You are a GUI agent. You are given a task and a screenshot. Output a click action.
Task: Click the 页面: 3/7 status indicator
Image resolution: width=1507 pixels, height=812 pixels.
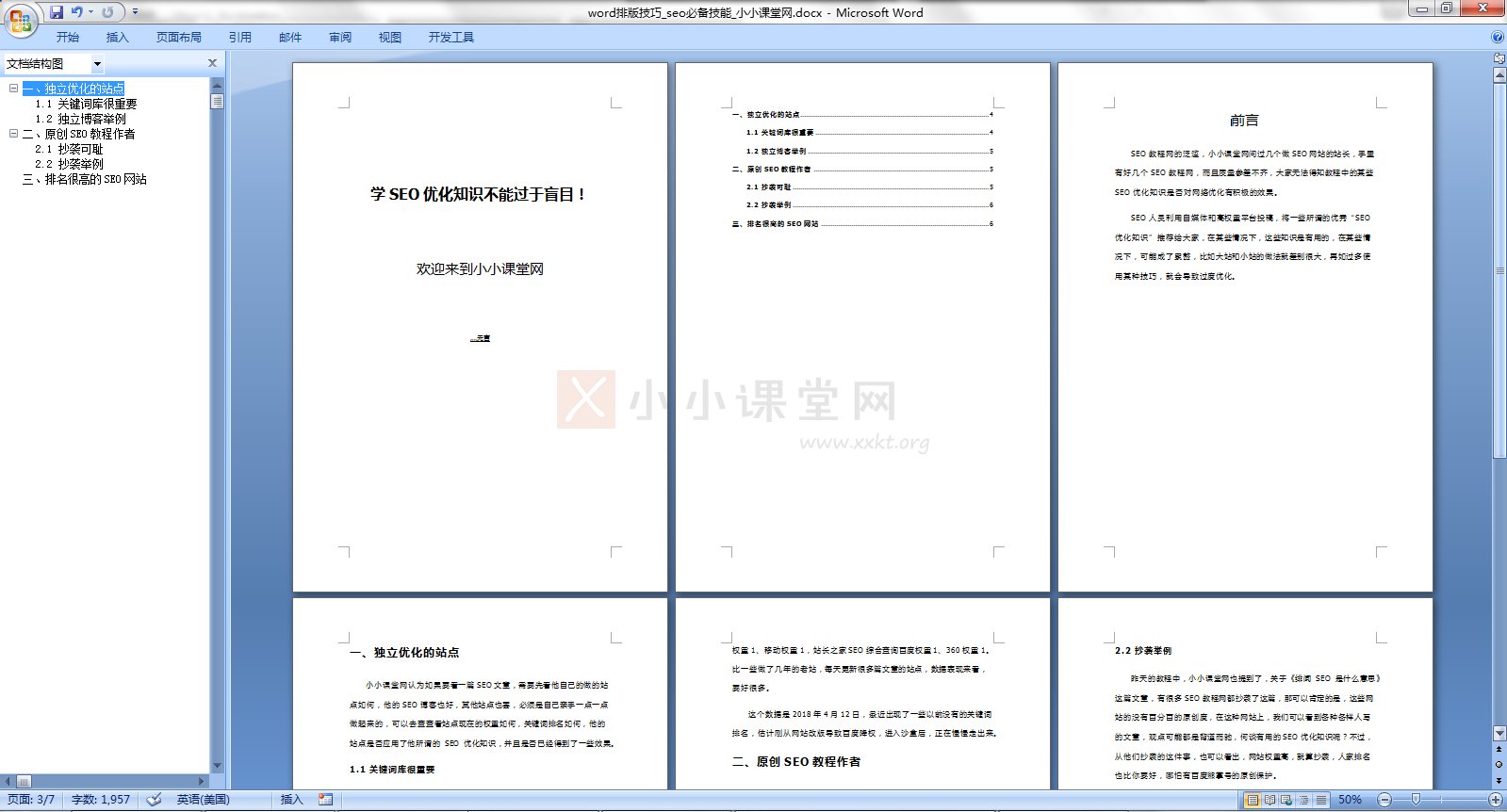[31, 800]
